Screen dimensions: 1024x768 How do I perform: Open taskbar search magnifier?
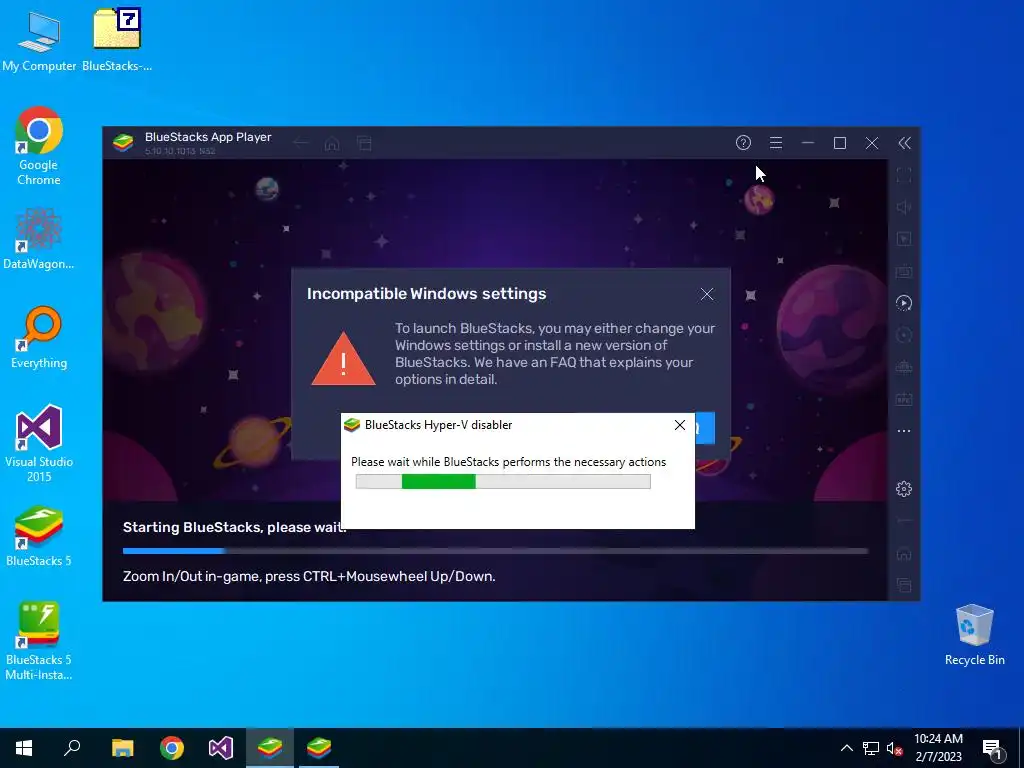72,748
